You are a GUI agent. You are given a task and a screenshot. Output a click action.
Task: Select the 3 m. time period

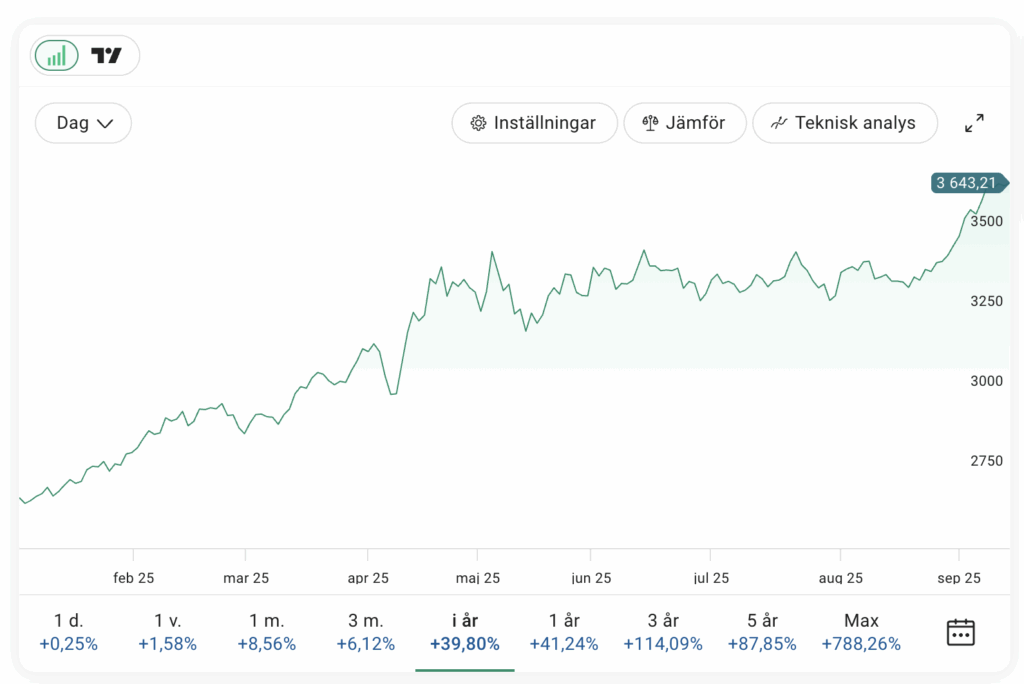point(365,632)
